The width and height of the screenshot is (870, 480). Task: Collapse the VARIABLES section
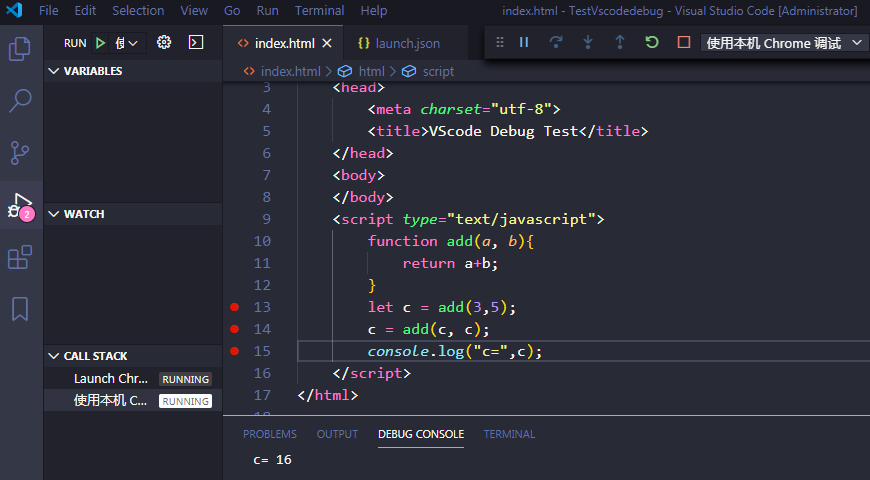tap(92, 72)
